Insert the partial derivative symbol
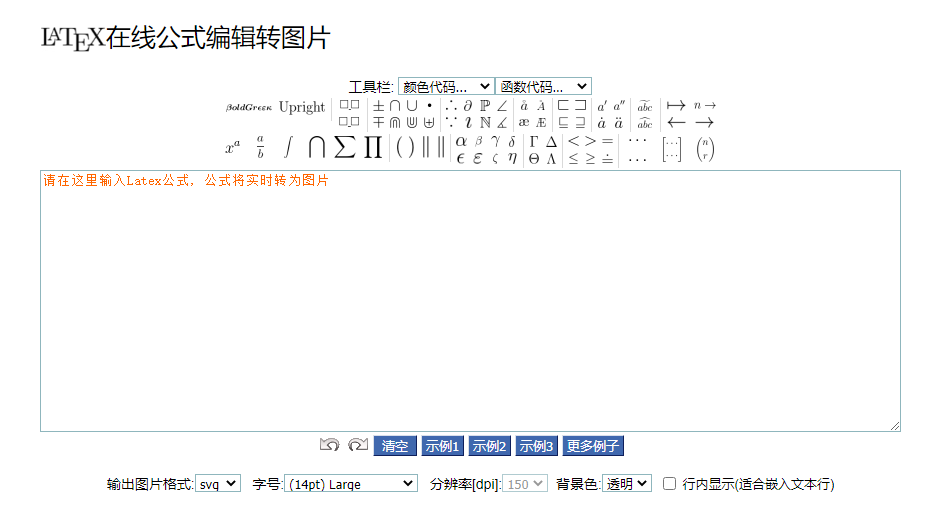This screenshot has width=940, height=513. (x=468, y=106)
